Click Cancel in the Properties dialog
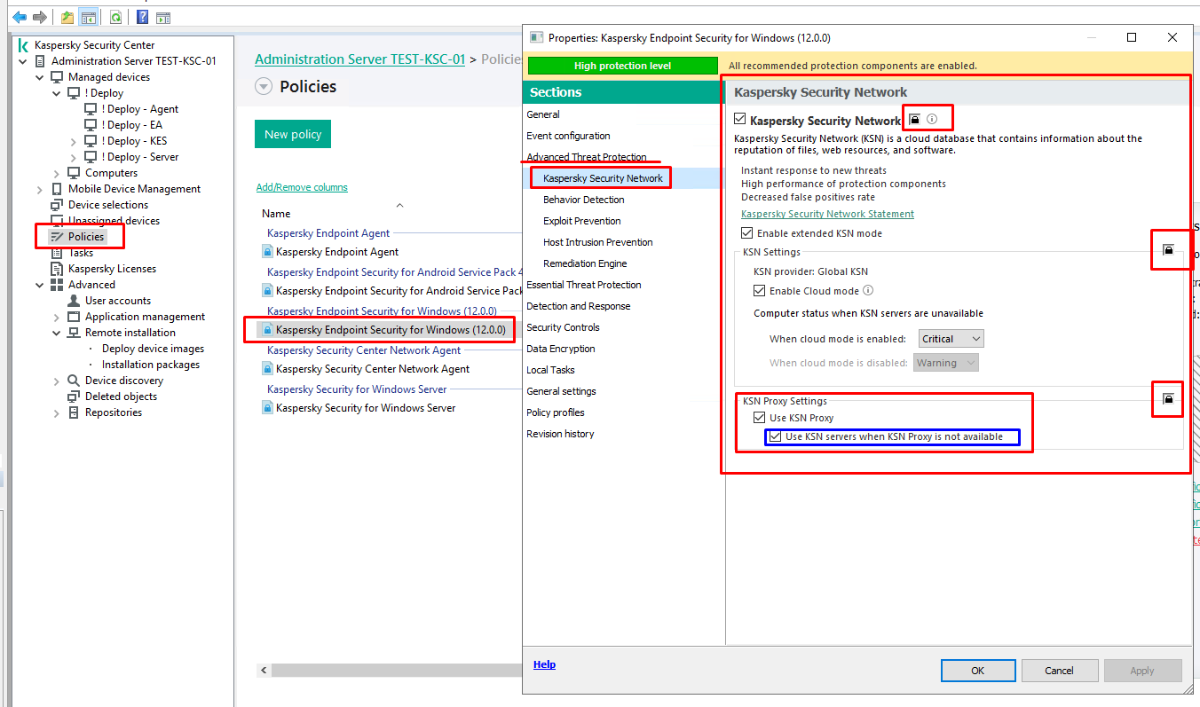 (1059, 671)
